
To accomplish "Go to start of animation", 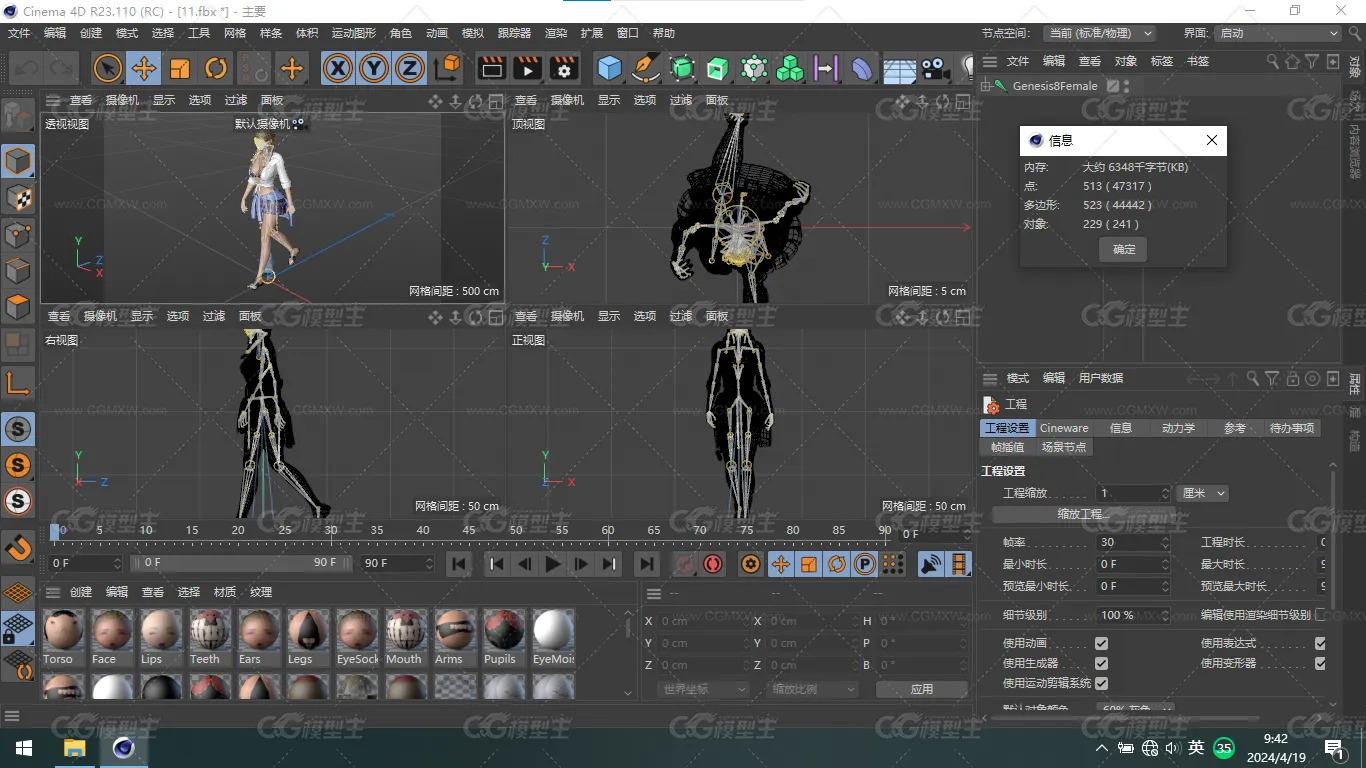I will 459,564.
